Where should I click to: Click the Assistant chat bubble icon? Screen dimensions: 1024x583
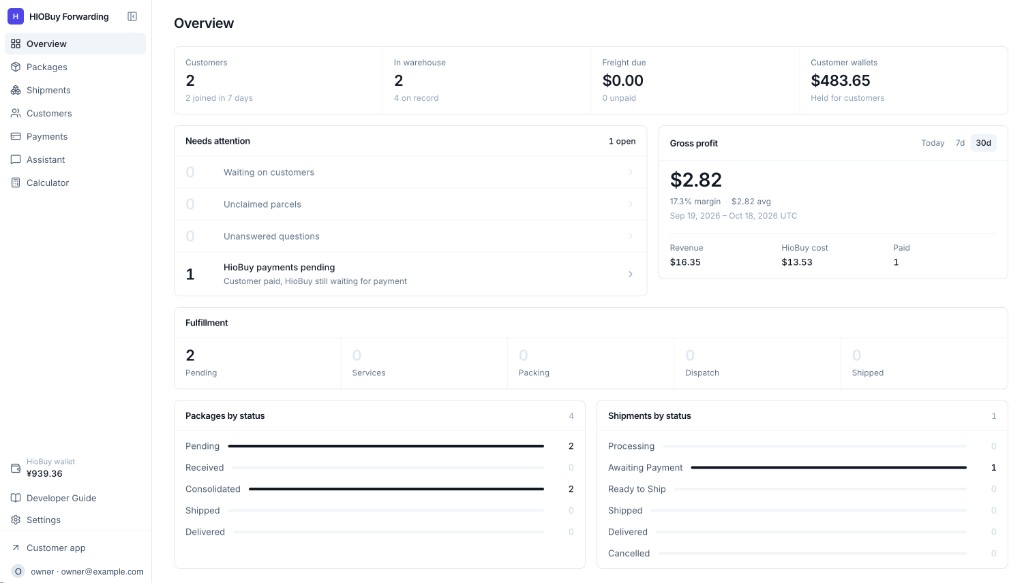pos(16,159)
